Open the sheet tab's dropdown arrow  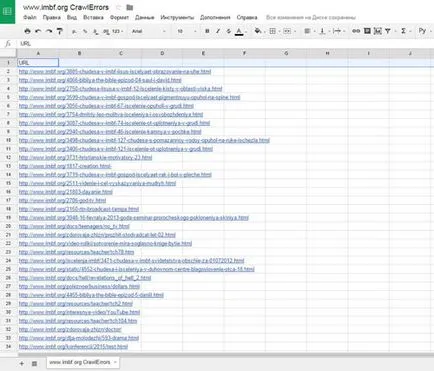(x=115, y=362)
